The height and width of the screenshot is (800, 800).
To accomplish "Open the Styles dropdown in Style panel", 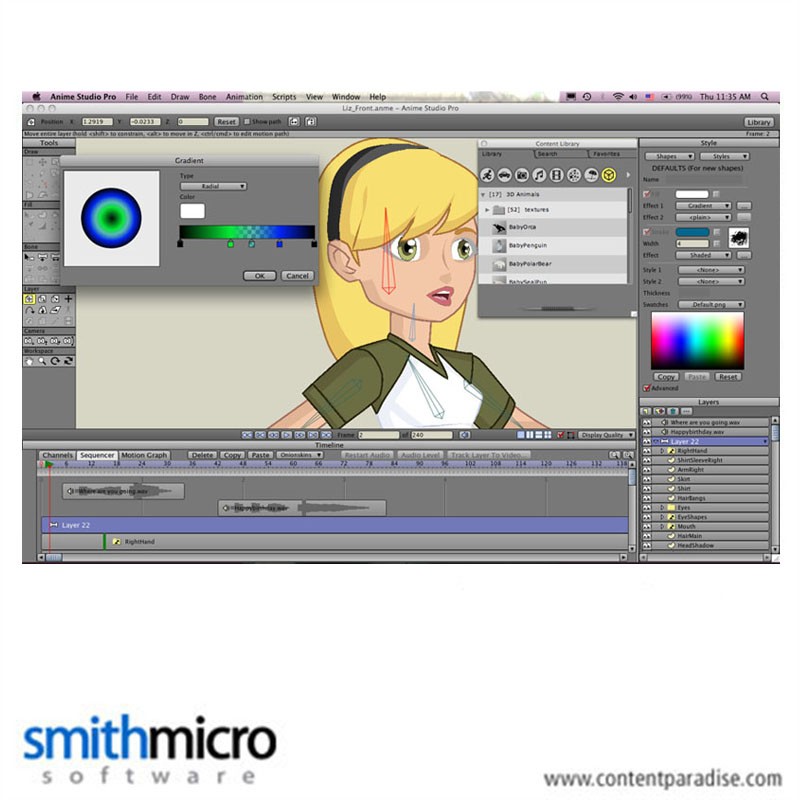I will click(724, 156).
